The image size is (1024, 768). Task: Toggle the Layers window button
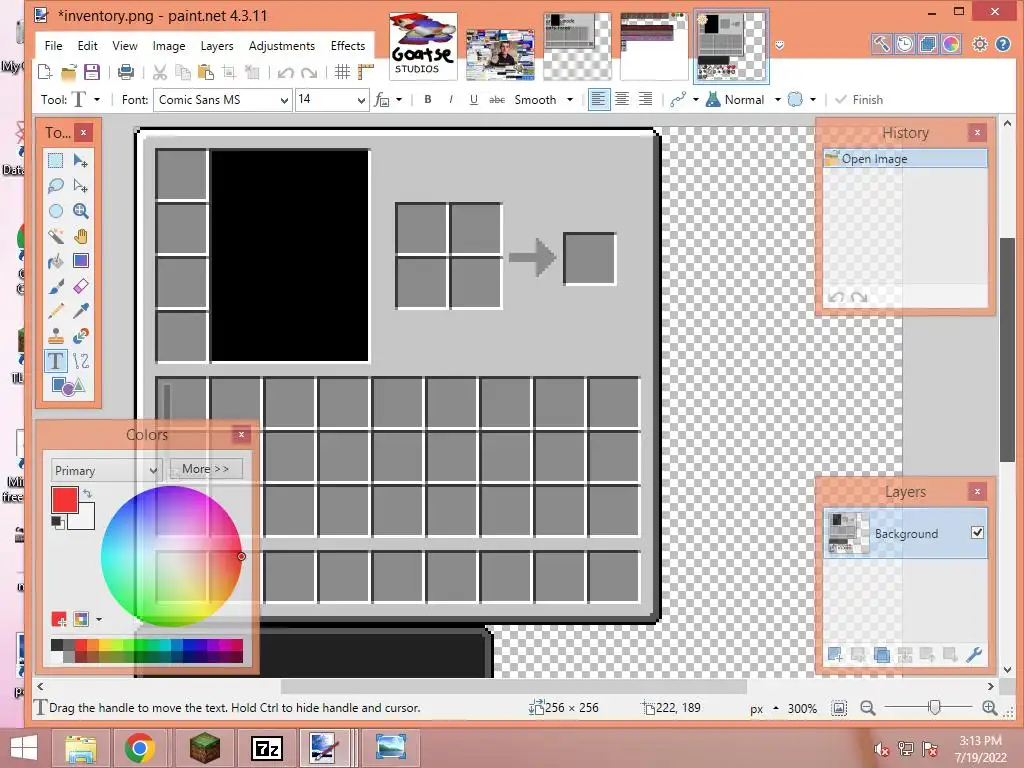pyautogui.click(x=927, y=44)
